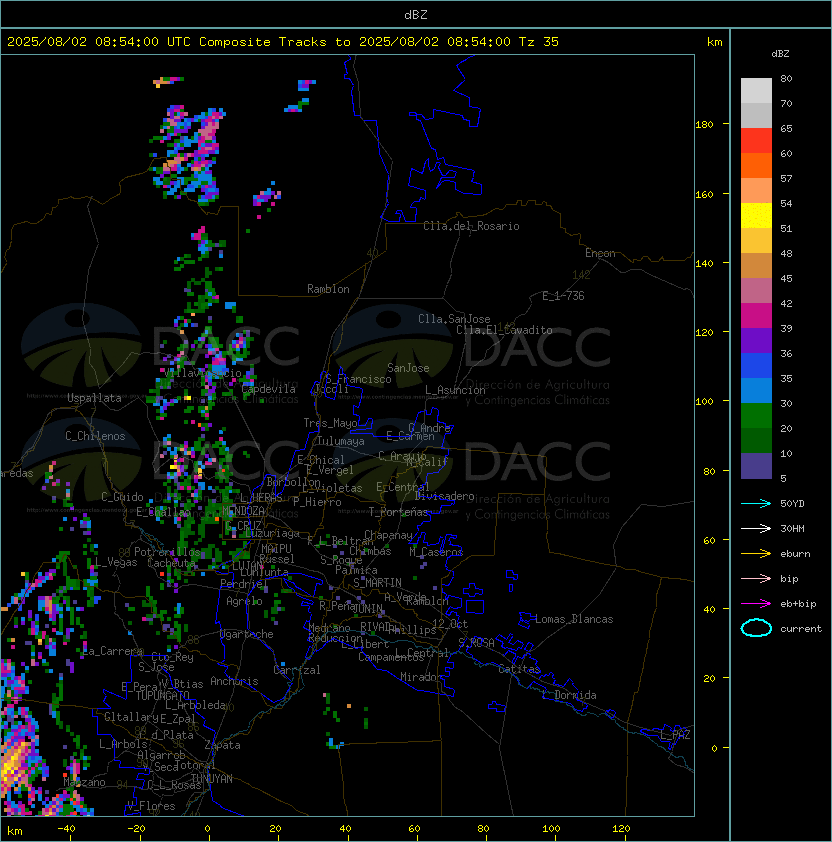
Task: Click the TUPUNGATO map label
Action: (x=163, y=696)
